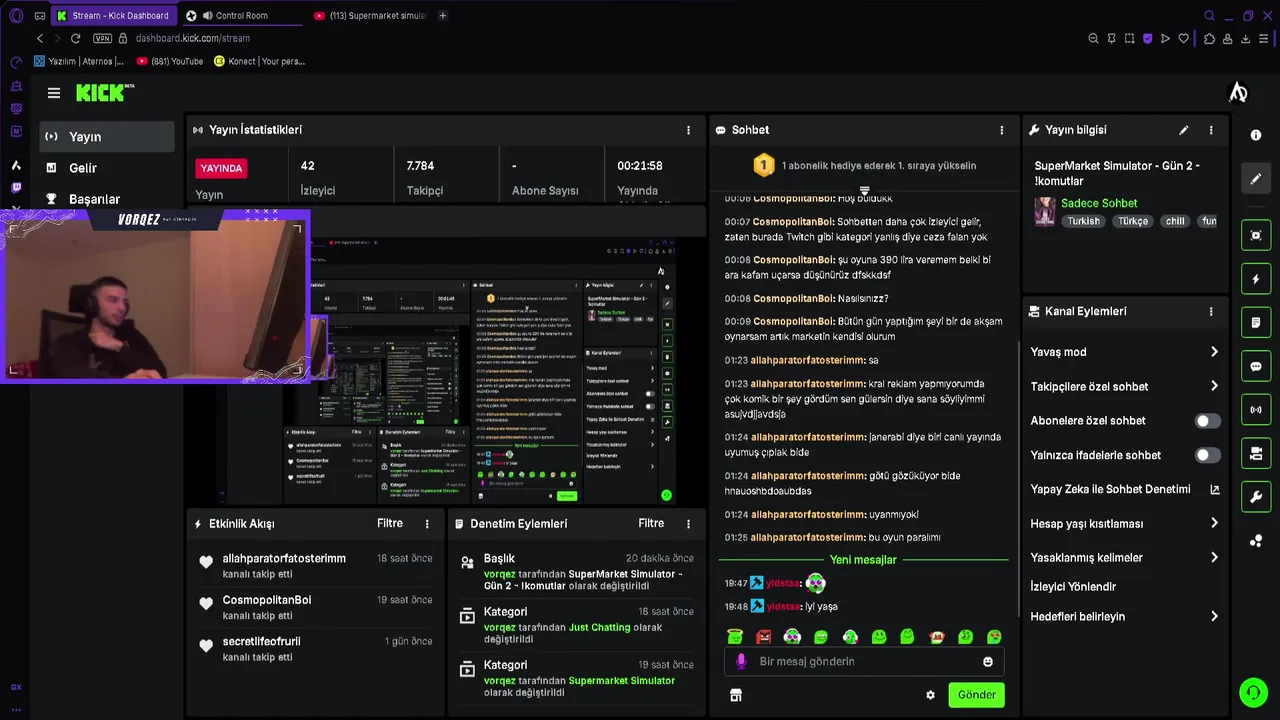Viewport: 1280px width, 720px height.
Task: Open Sohbet panel three-dot menu
Action: pos(1002,130)
